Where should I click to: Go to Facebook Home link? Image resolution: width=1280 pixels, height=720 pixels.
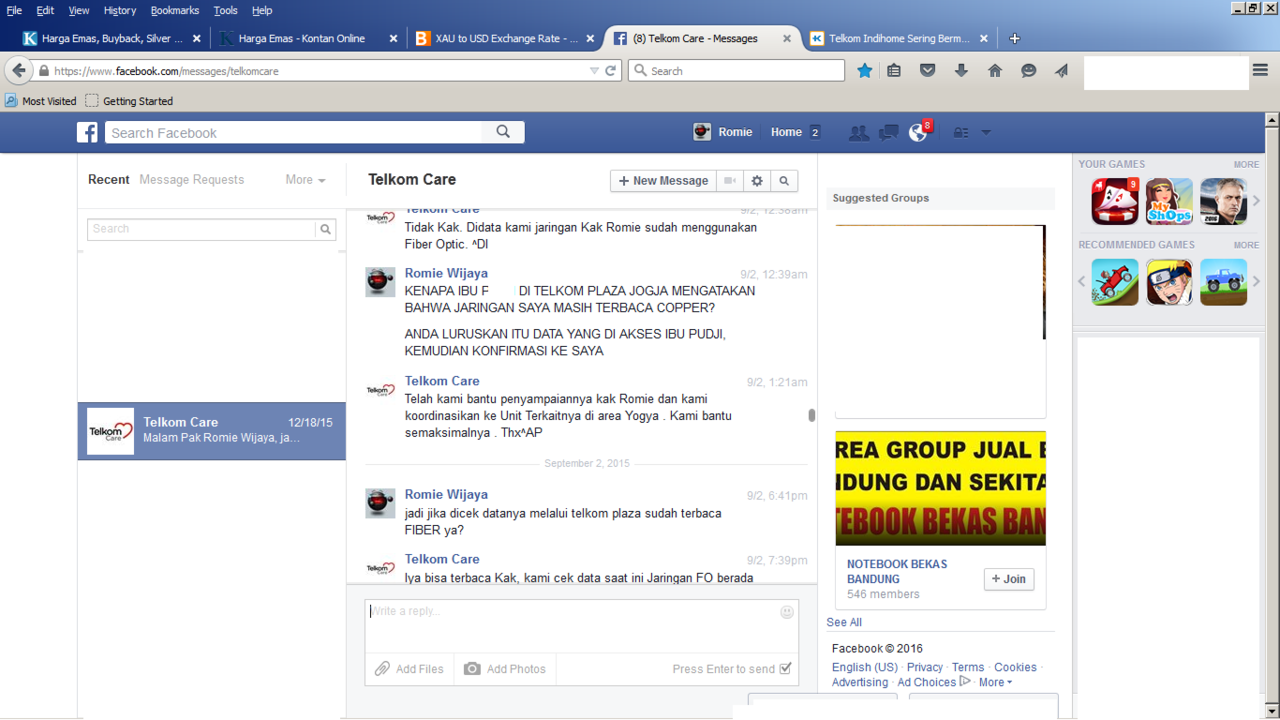(x=786, y=132)
